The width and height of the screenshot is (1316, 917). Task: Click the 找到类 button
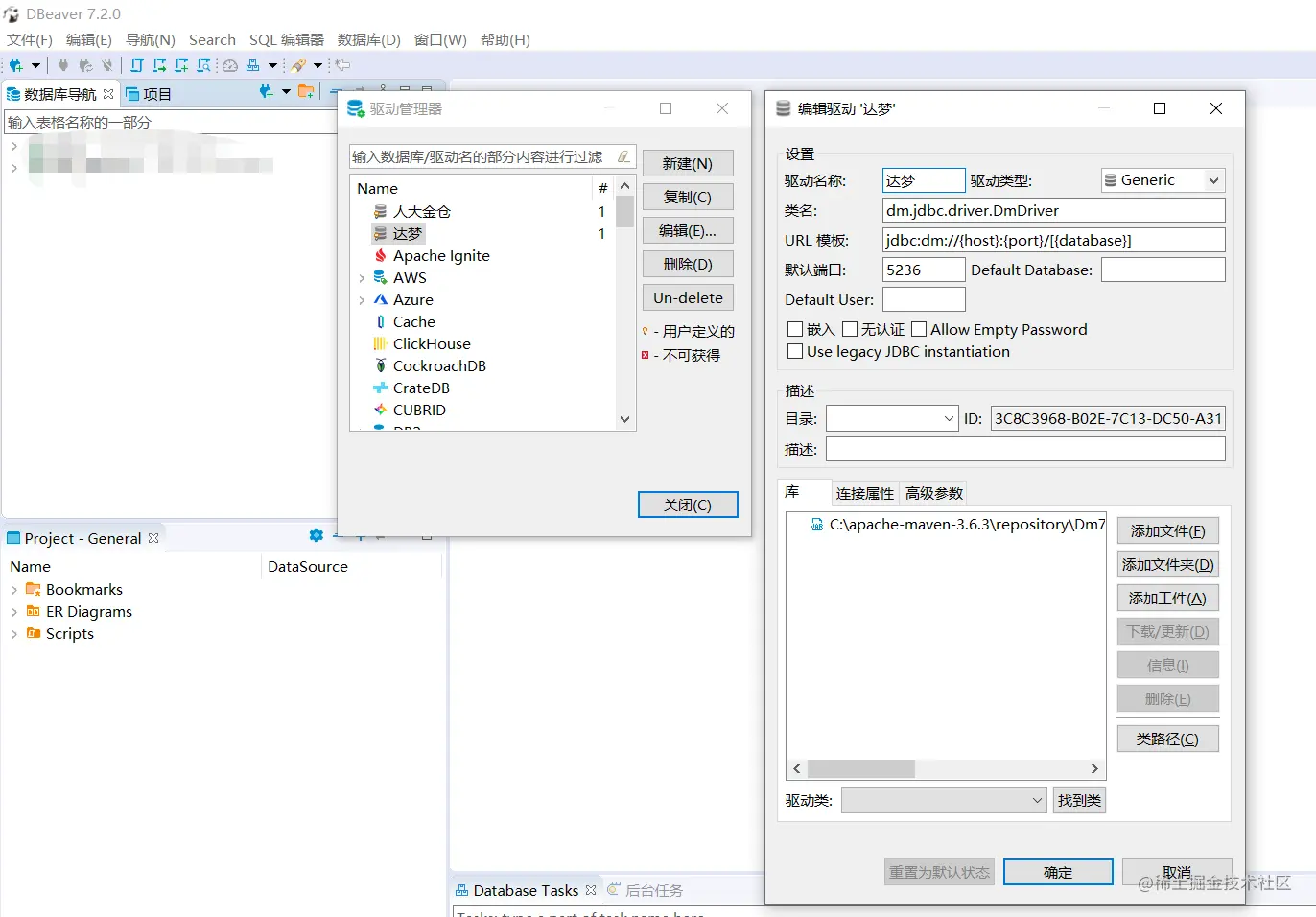[x=1080, y=800]
